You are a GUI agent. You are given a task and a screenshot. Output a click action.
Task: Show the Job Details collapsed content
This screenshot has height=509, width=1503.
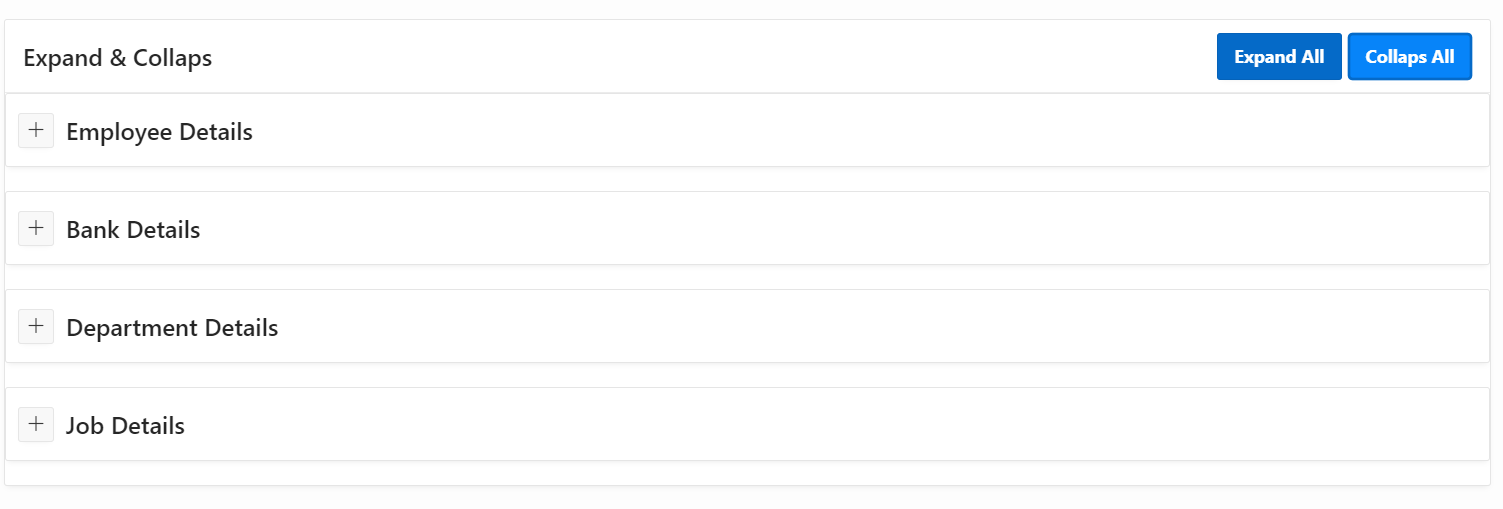36,424
